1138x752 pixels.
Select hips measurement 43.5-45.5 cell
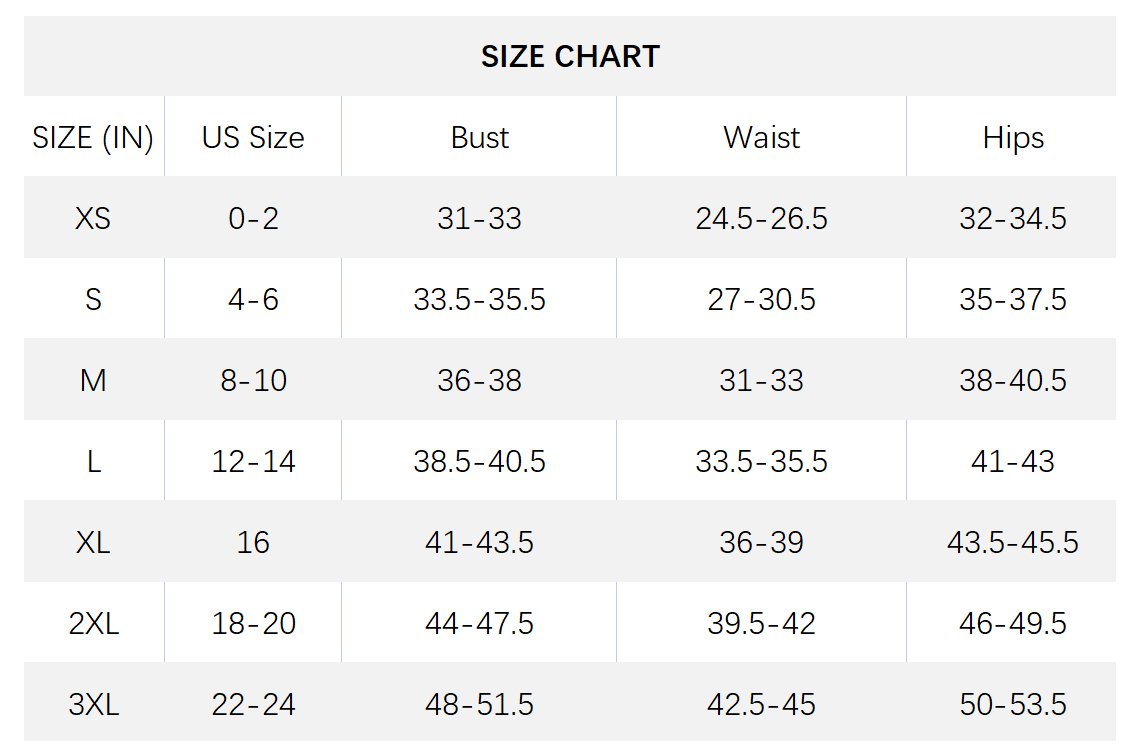(x=1013, y=543)
